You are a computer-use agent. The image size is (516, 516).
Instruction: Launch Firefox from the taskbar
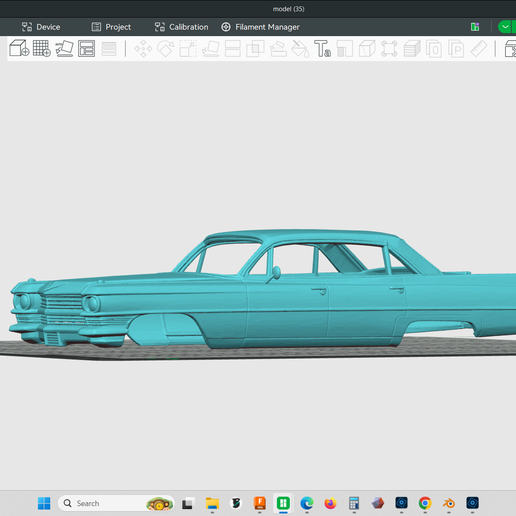[x=330, y=503]
